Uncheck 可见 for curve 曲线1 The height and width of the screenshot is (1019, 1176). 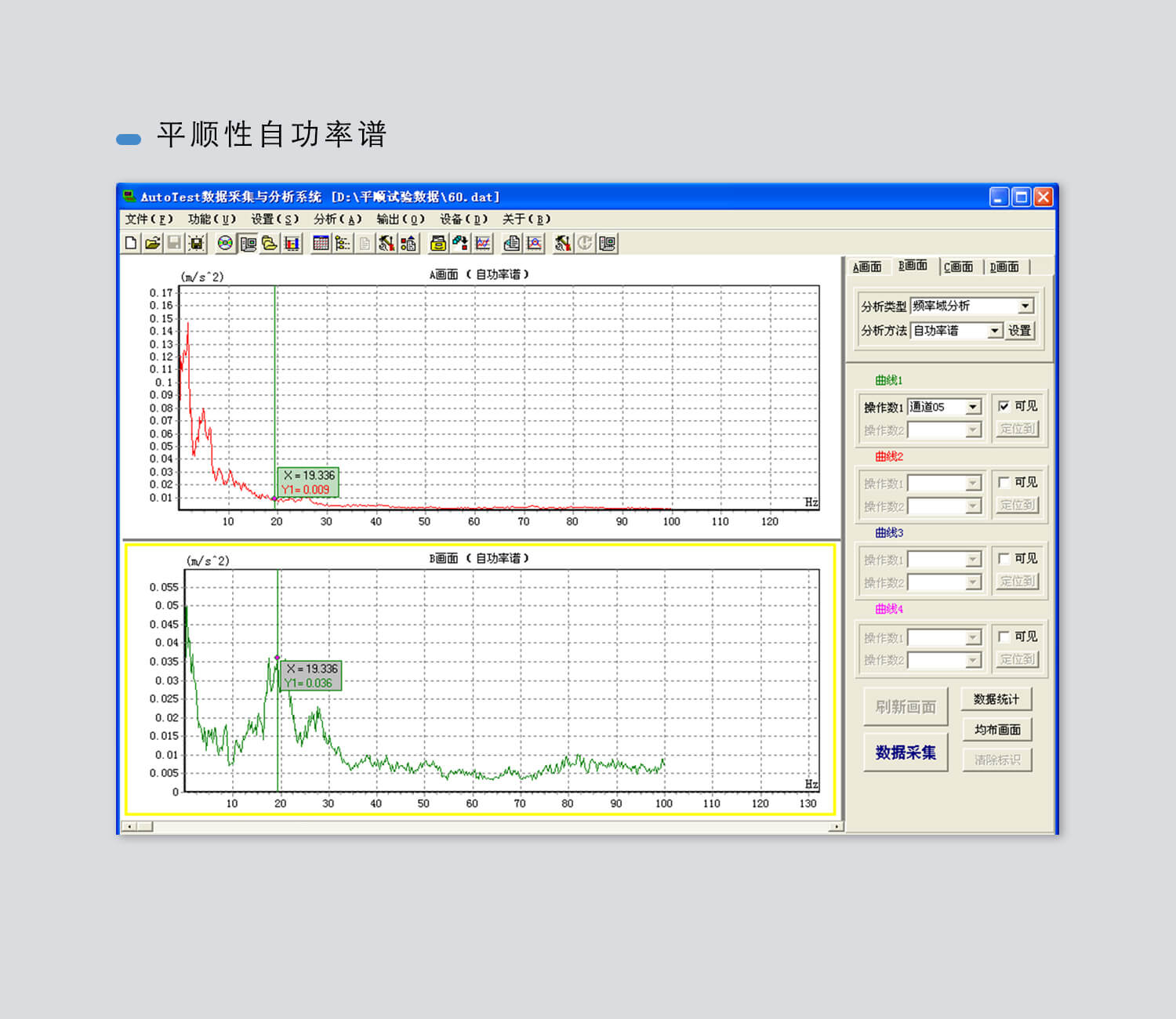click(x=1004, y=406)
